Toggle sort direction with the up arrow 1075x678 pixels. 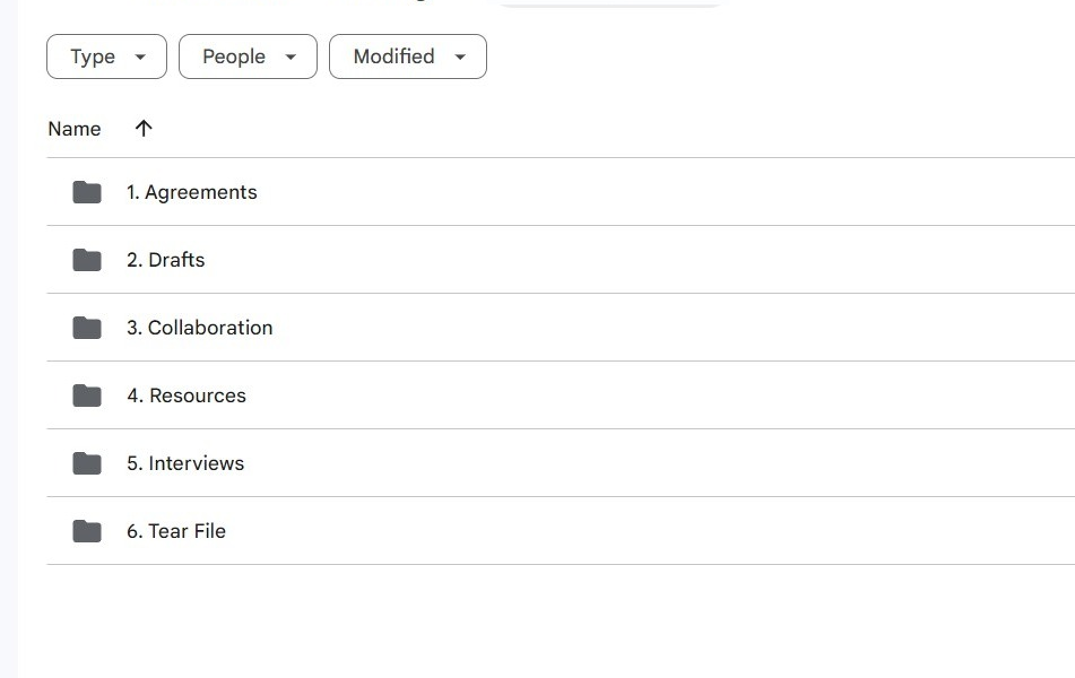point(143,128)
